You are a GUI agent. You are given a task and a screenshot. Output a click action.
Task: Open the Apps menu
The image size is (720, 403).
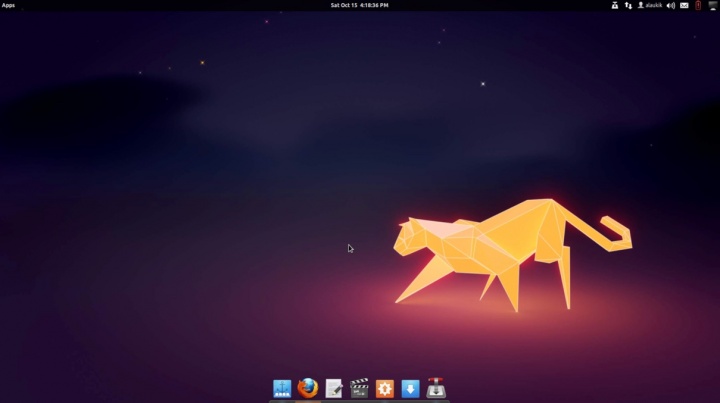(x=8, y=5)
